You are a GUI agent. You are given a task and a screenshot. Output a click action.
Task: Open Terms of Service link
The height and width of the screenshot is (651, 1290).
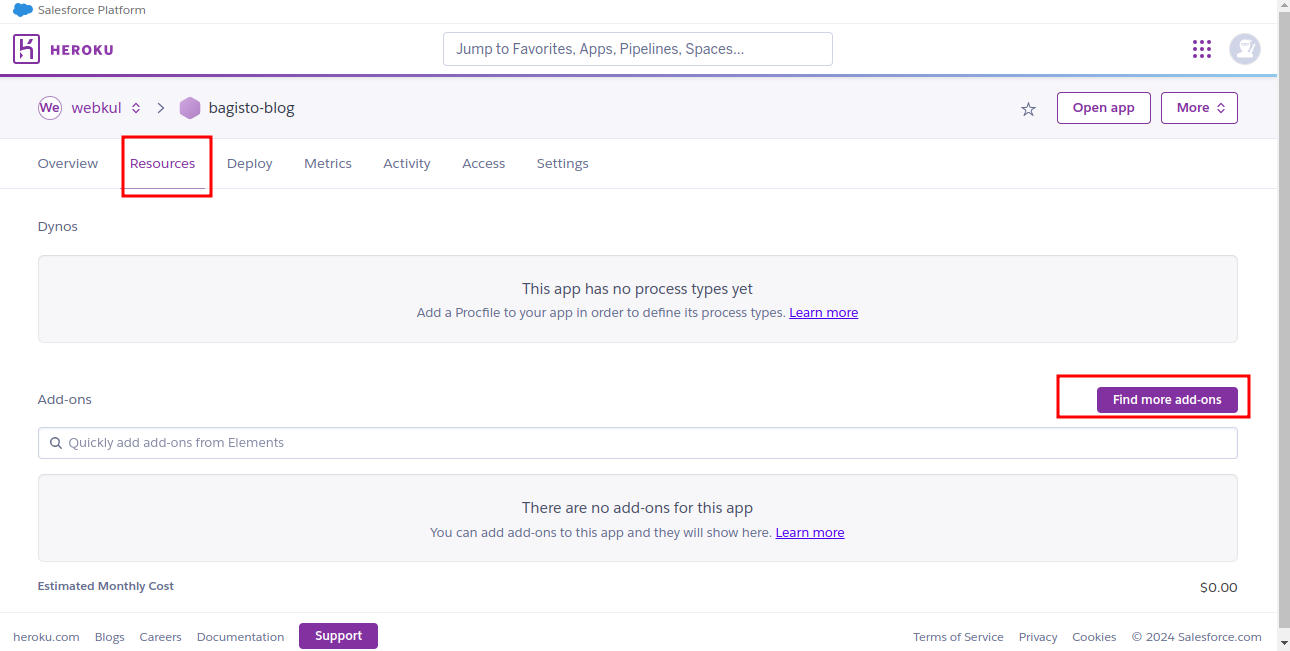coord(958,637)
